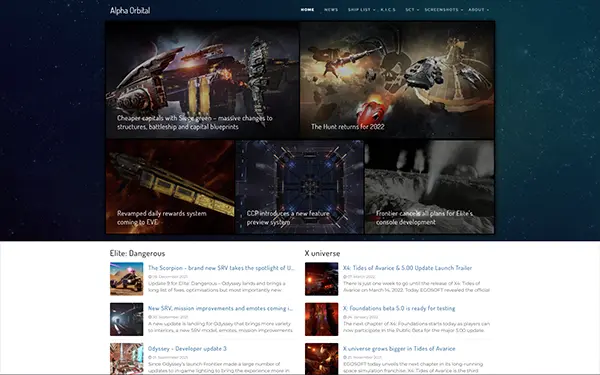Select the HOME menu item
The height and width of the screenshot is (375, 600).
307,10
